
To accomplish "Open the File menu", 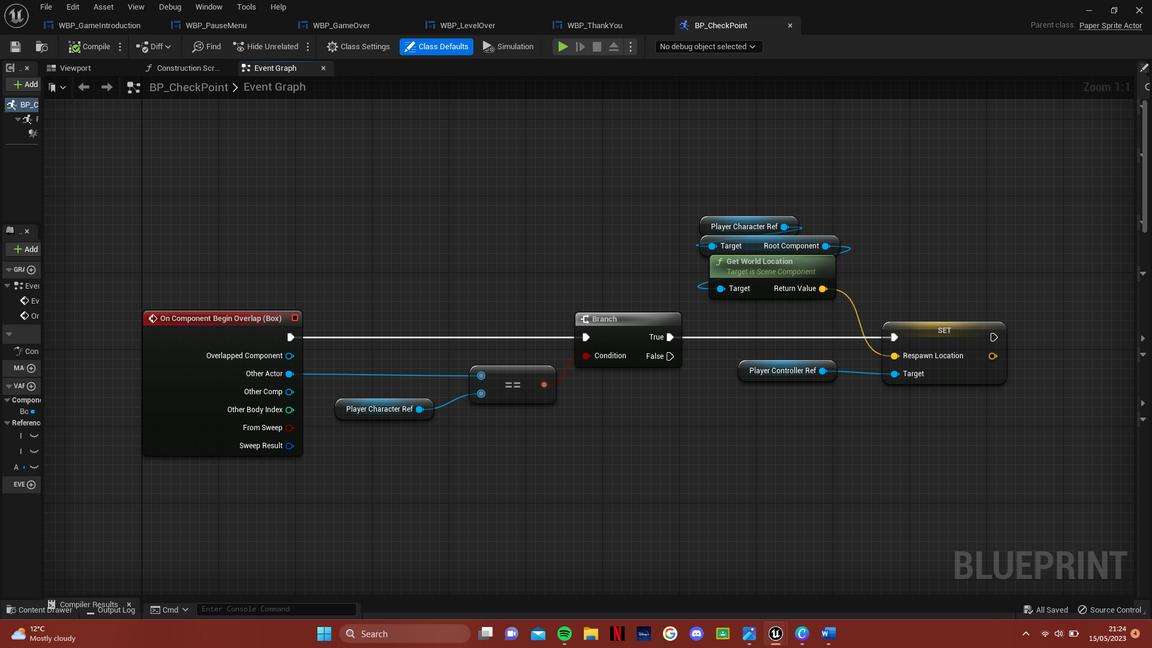I will [46, 7].
